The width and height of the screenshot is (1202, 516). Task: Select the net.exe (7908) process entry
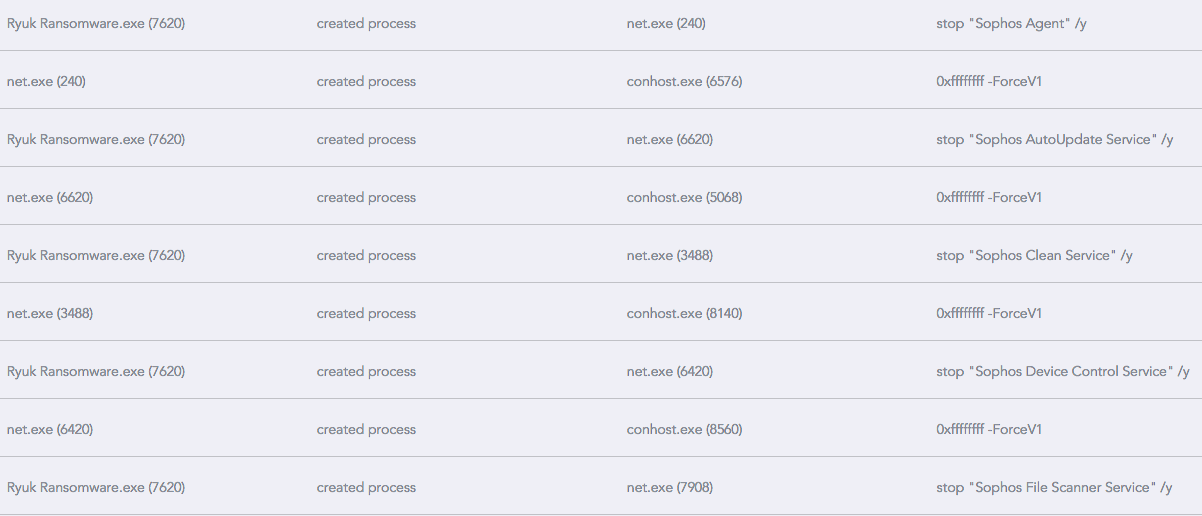click(669, 487)
